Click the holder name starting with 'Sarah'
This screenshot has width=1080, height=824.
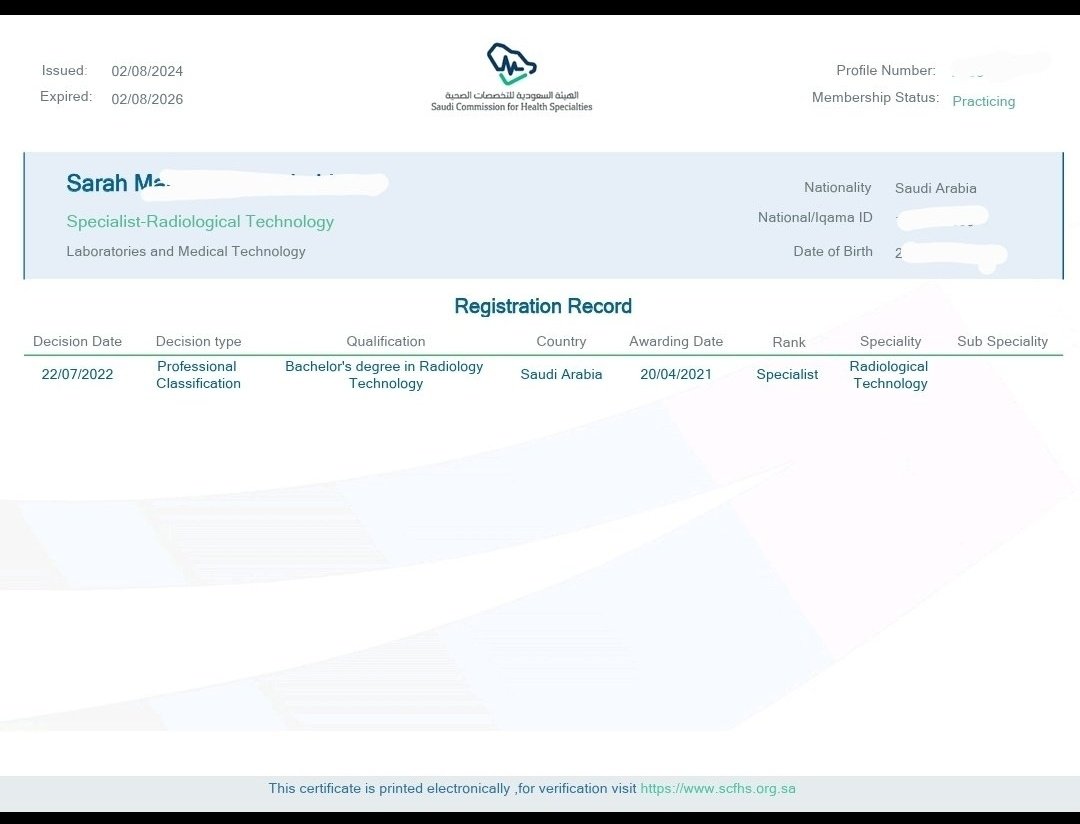coord(117,183)
